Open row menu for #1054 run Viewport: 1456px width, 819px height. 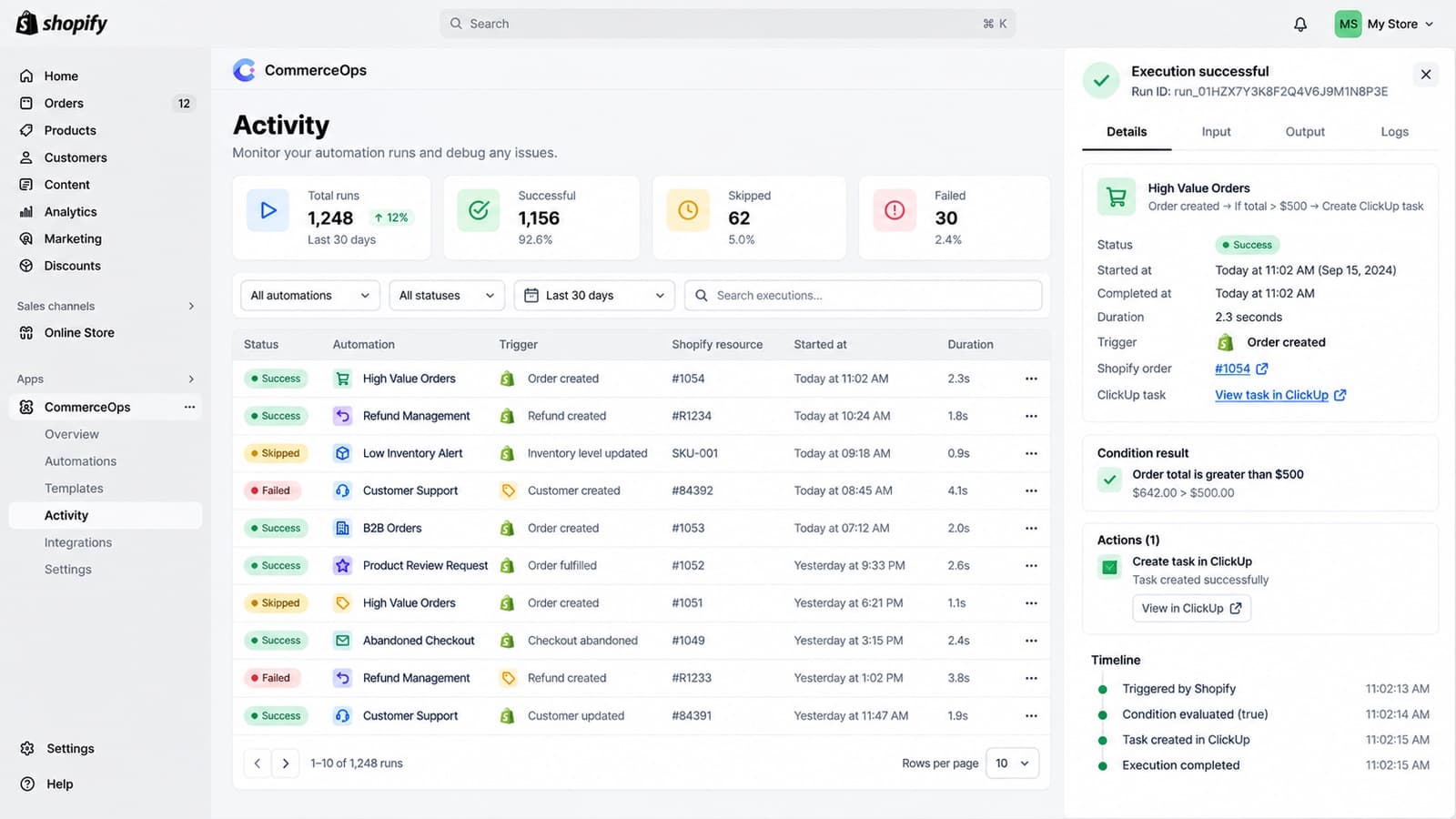coord(1031,379)
